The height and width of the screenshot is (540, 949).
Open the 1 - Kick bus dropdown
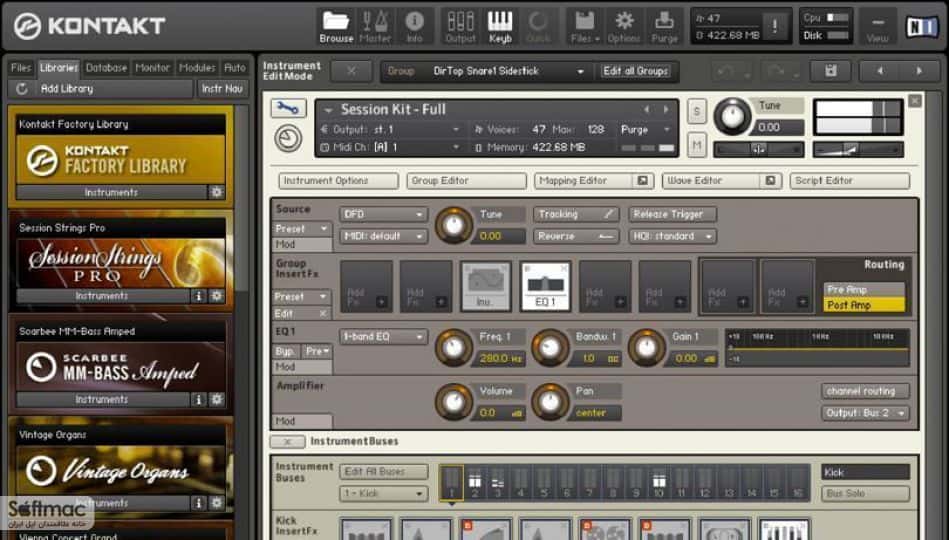pos(384,493)
